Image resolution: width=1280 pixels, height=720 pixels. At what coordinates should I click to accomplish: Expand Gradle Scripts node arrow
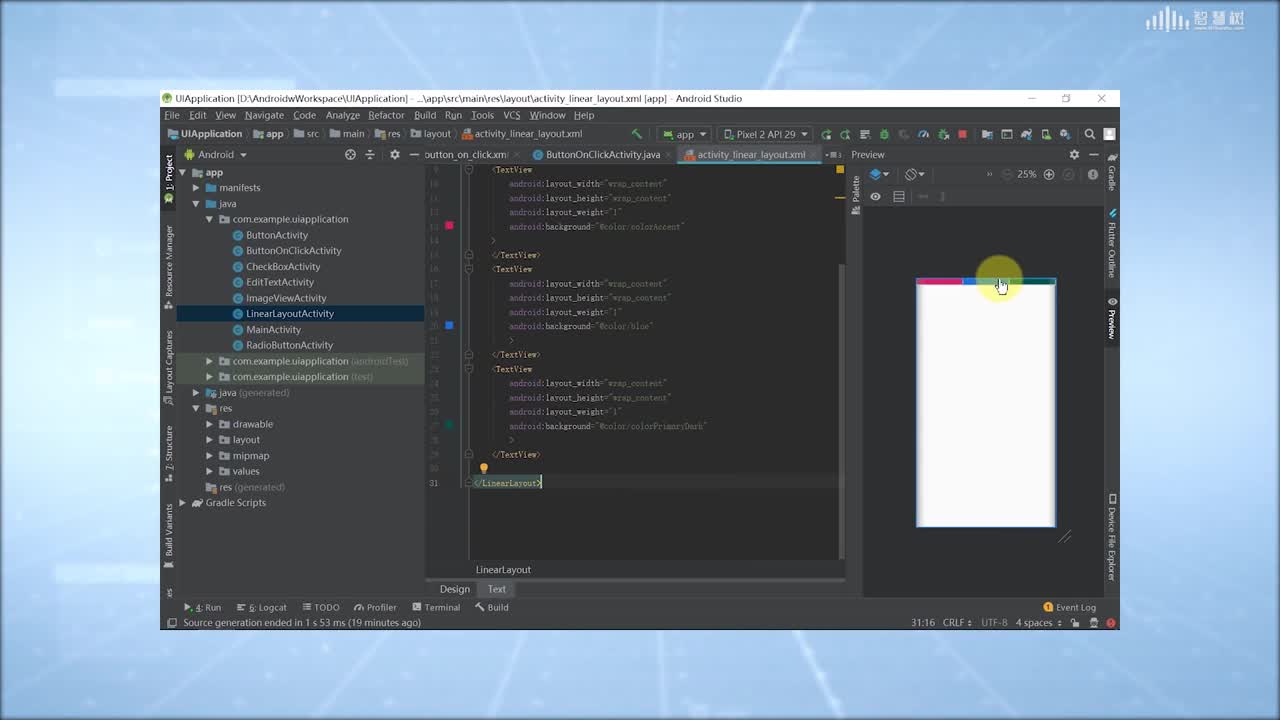182,503
